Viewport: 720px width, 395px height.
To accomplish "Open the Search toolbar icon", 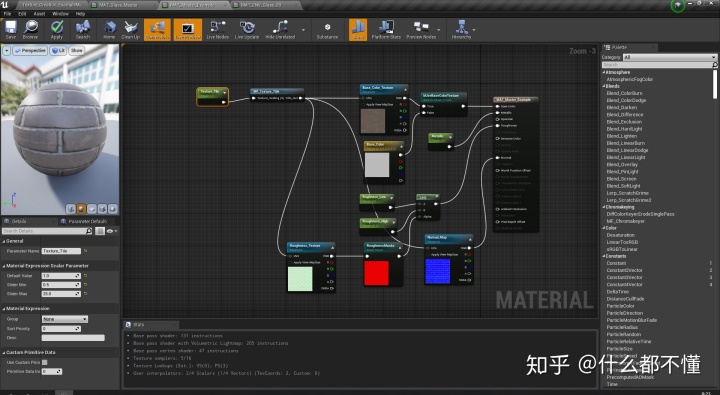I will point(83,29).
